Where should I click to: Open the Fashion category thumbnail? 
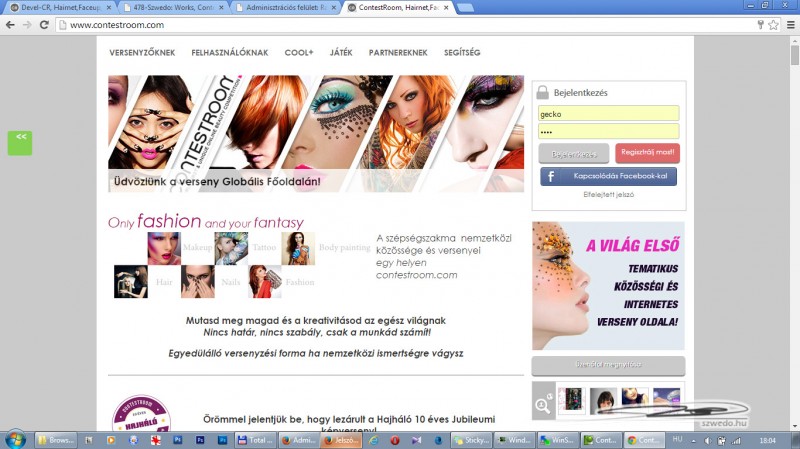265,282
